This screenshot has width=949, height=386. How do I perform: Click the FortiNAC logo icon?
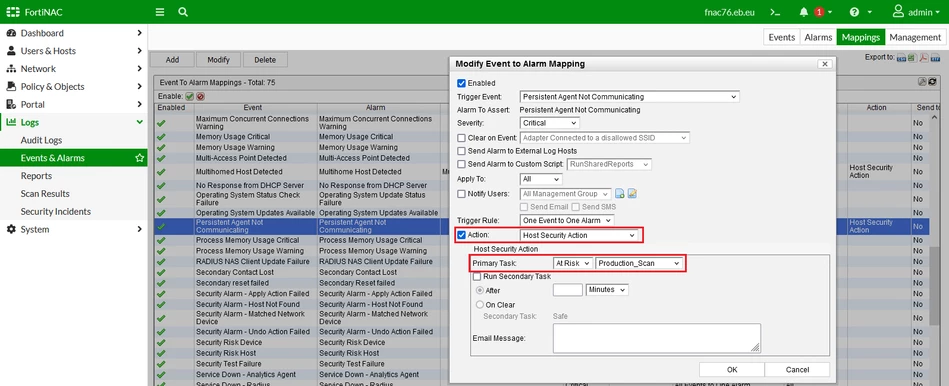point(12,12)
